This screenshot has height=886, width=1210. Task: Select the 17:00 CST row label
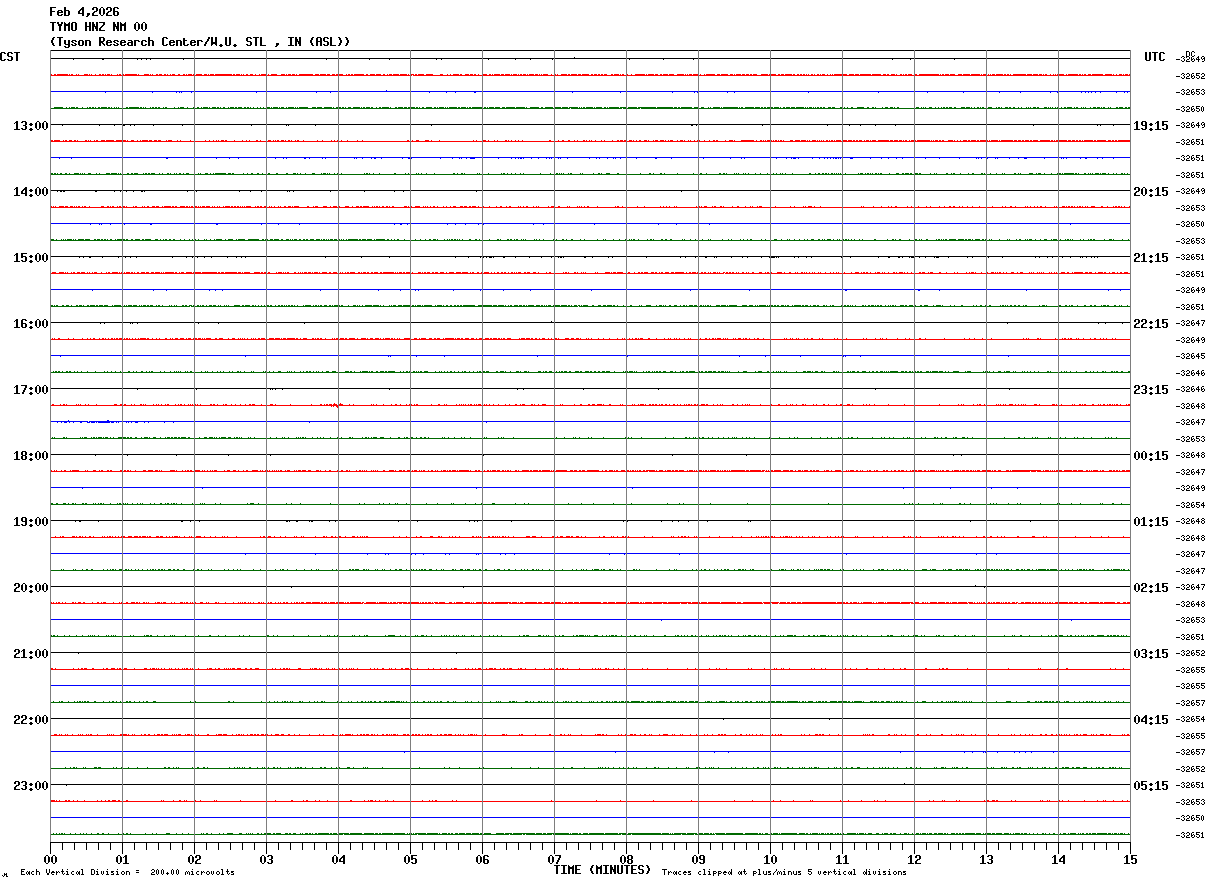[x=30, y=390]
